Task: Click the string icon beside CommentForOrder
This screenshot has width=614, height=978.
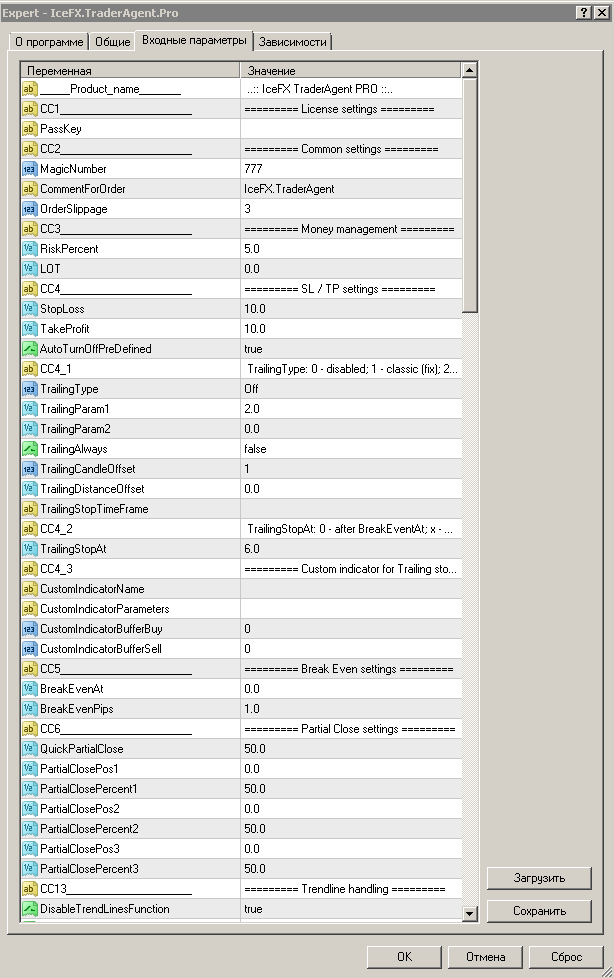Action: click(29, 189)
